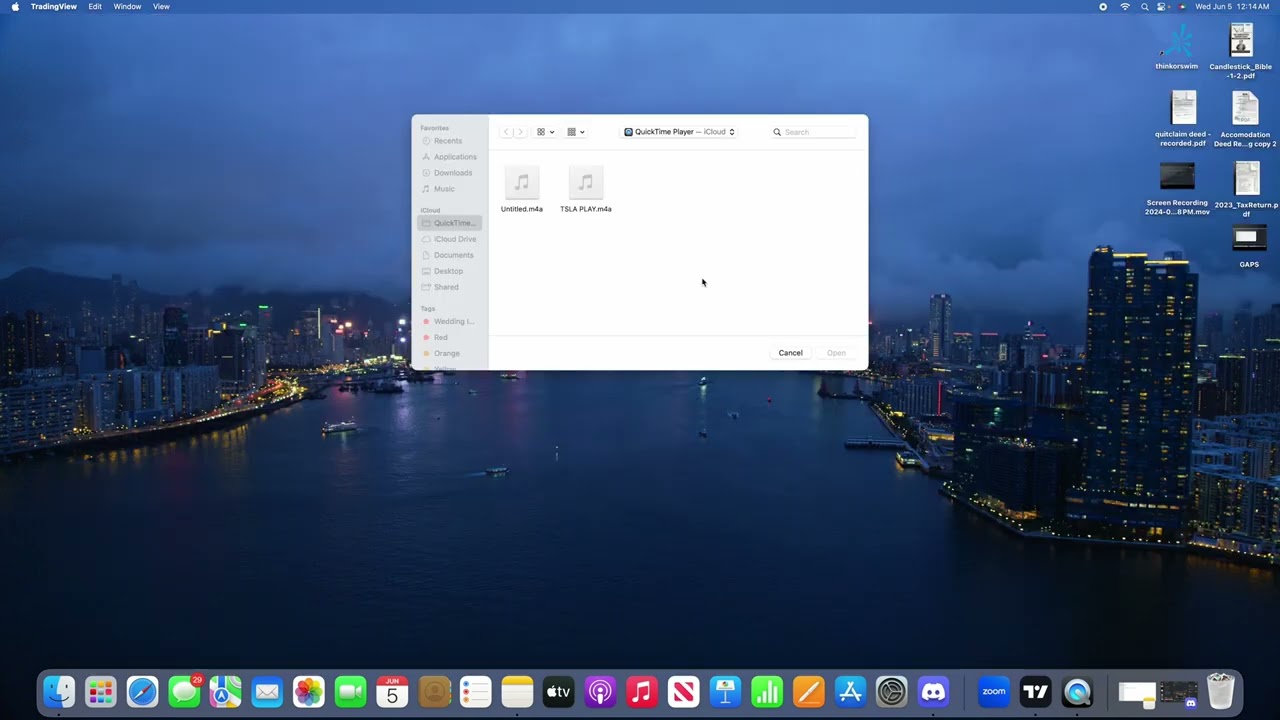Open FaceTime from the Dock

click(351, 691)
